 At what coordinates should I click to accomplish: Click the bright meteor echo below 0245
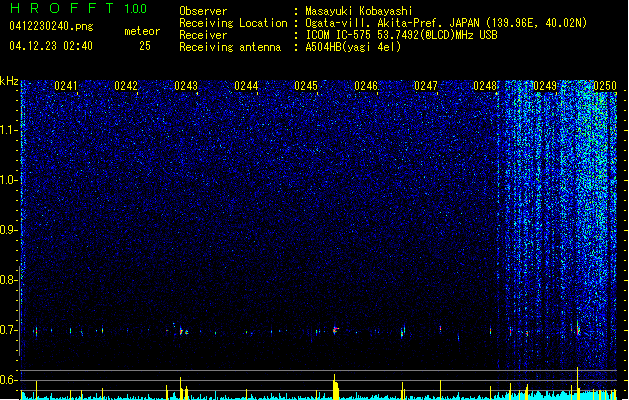click(x=335, y=330)
